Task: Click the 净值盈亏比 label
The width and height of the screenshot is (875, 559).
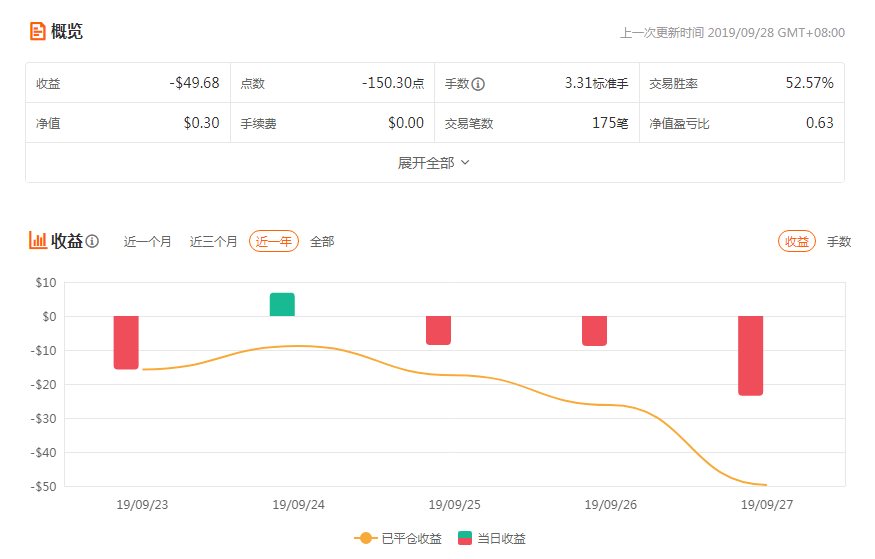Action: pyautogui.click(x=679, y=124)
